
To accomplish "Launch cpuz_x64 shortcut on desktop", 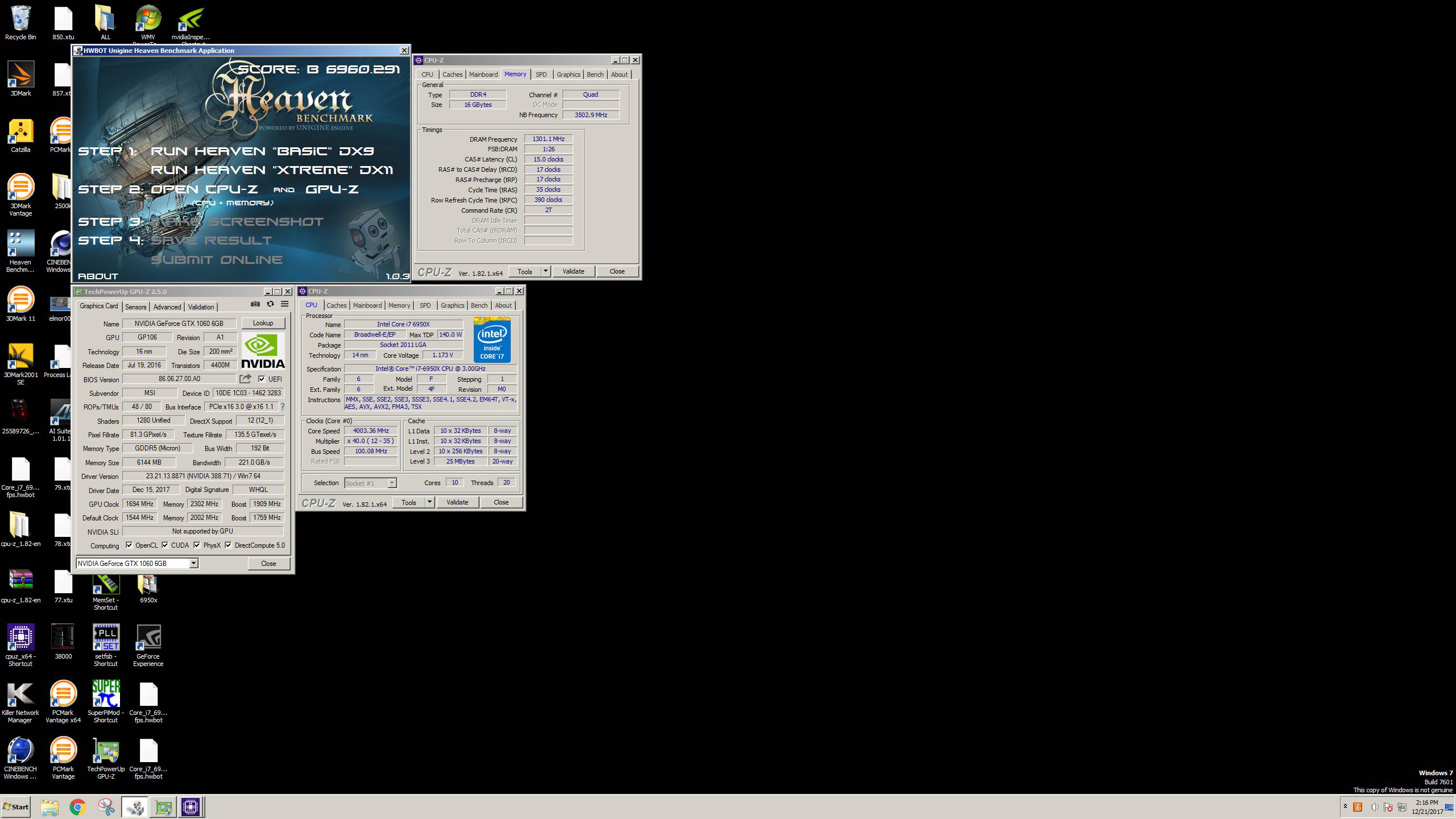I will pos(20,645).
